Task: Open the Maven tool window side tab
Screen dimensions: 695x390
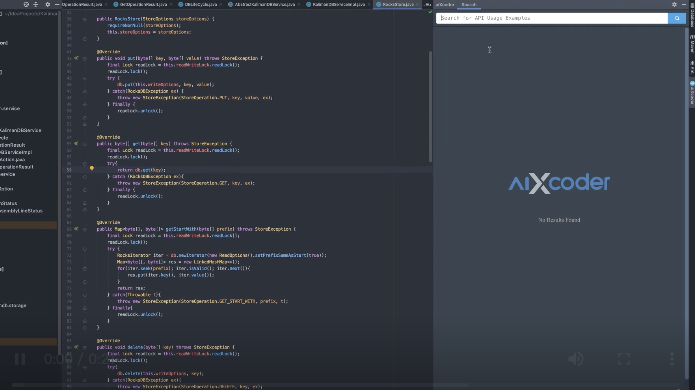Action: pos(692,44)
